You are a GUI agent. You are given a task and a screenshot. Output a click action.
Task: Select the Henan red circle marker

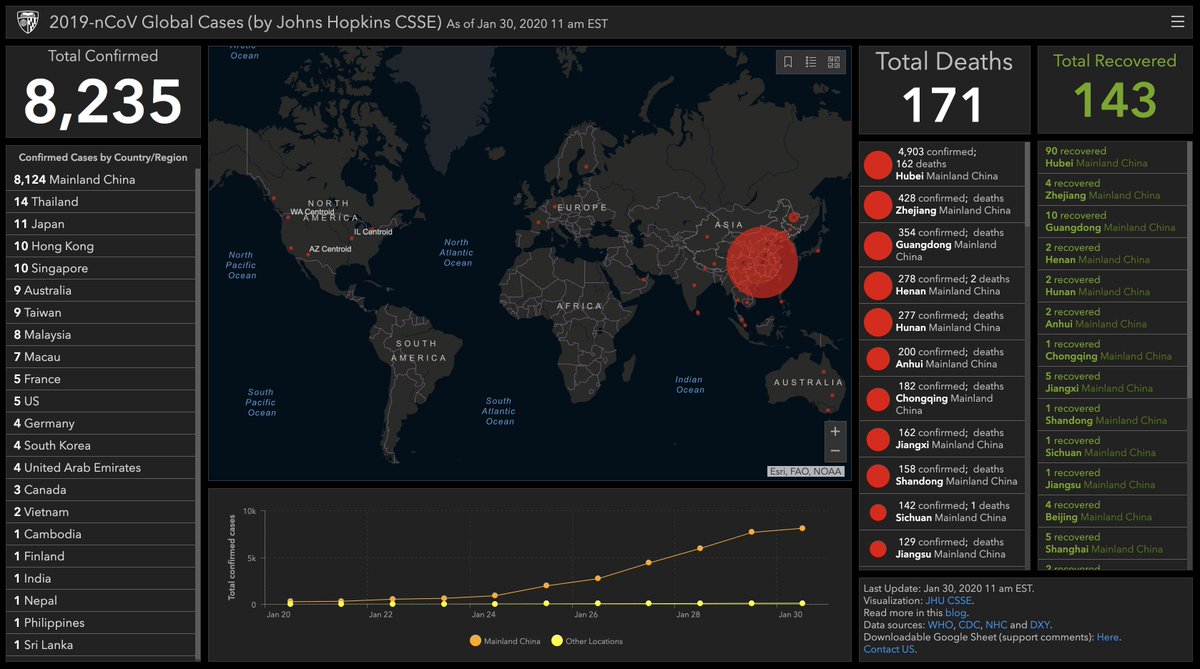click(x=877, y=285)
